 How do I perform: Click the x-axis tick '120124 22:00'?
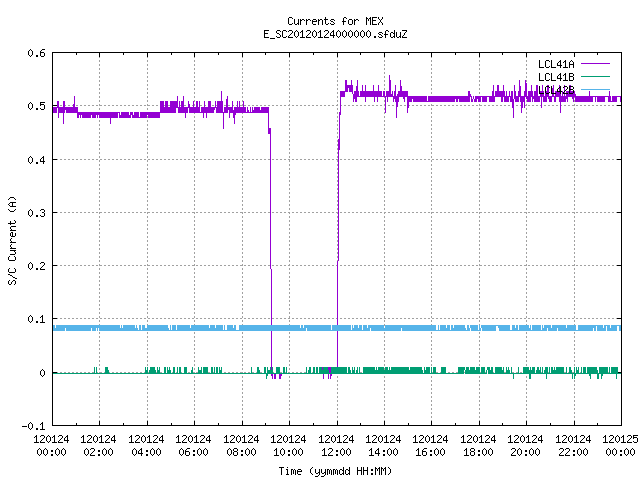[573, 446]
